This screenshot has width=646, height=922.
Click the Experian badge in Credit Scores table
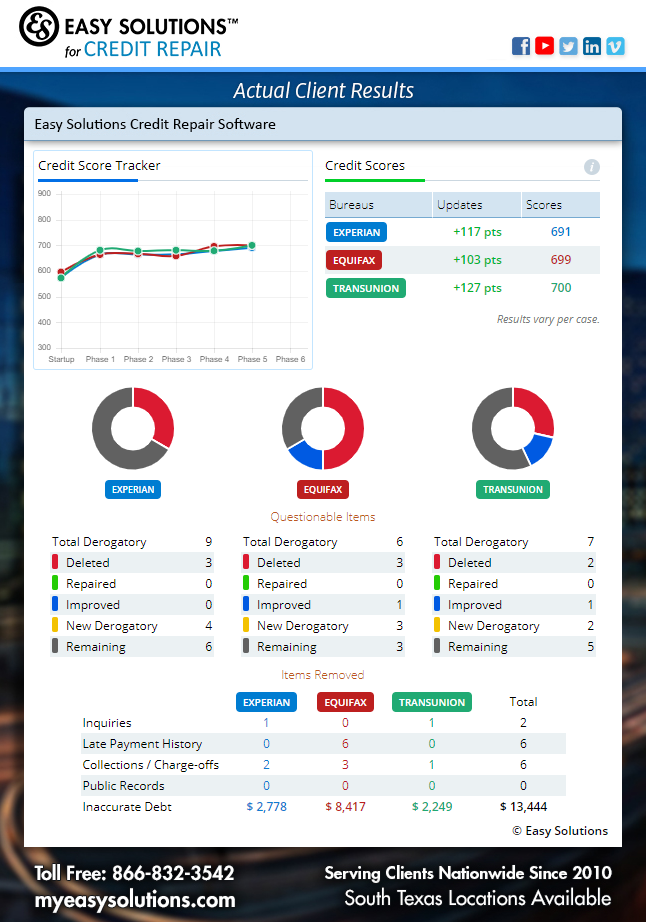click(356, 232)
